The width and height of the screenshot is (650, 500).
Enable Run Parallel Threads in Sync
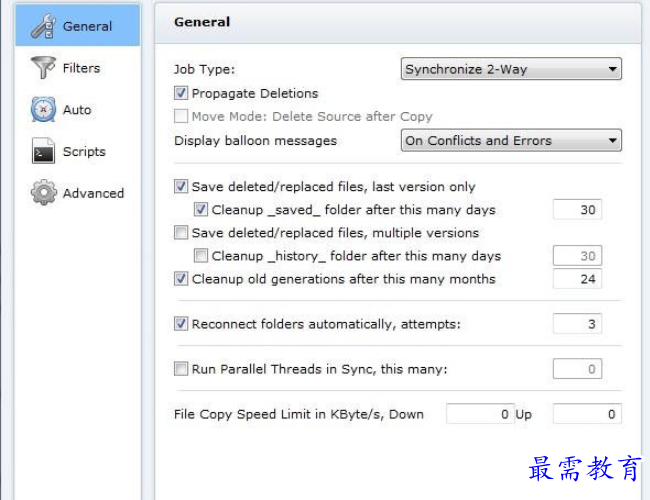(181, 369)
